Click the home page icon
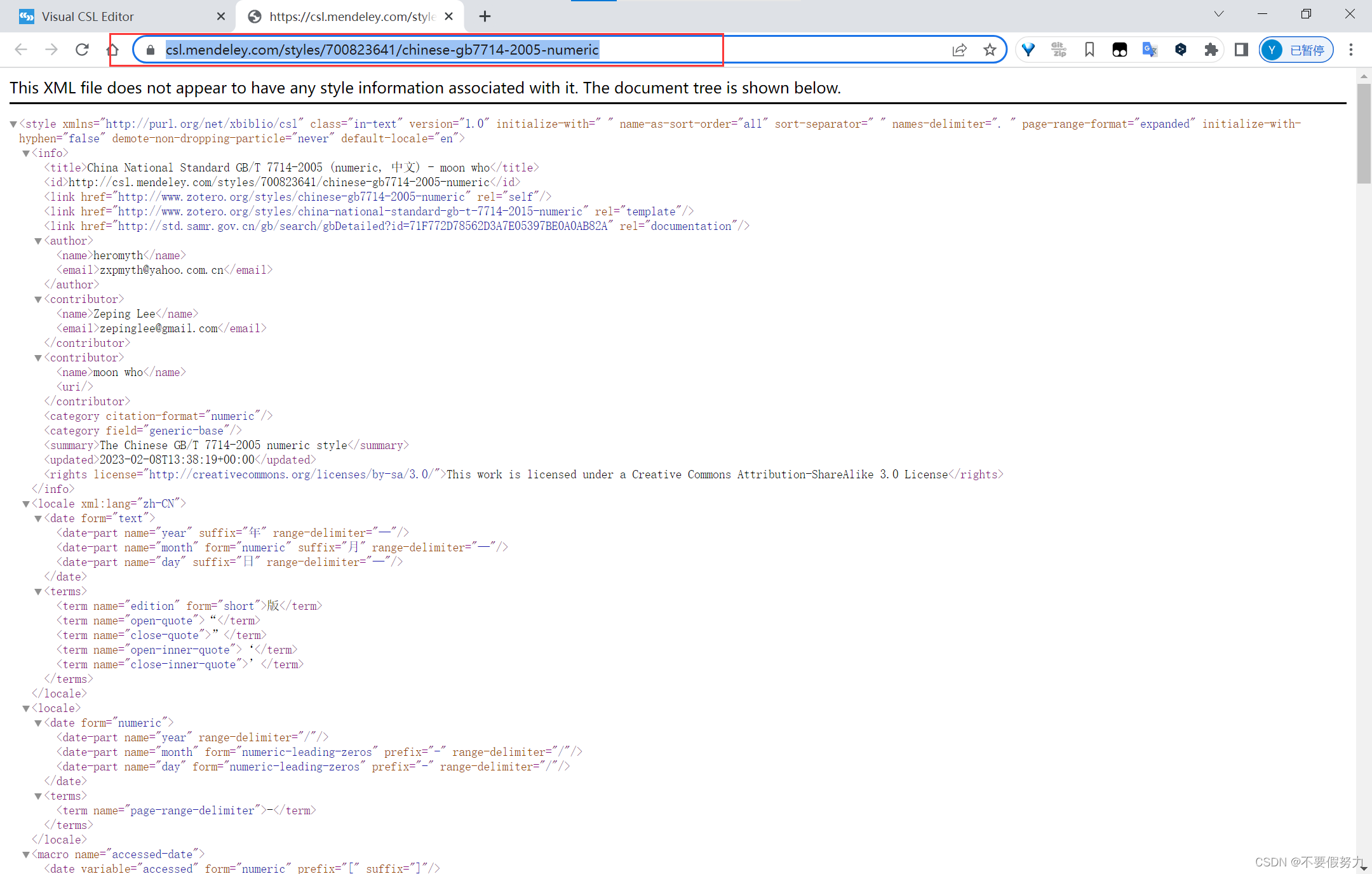 (113, 50)
